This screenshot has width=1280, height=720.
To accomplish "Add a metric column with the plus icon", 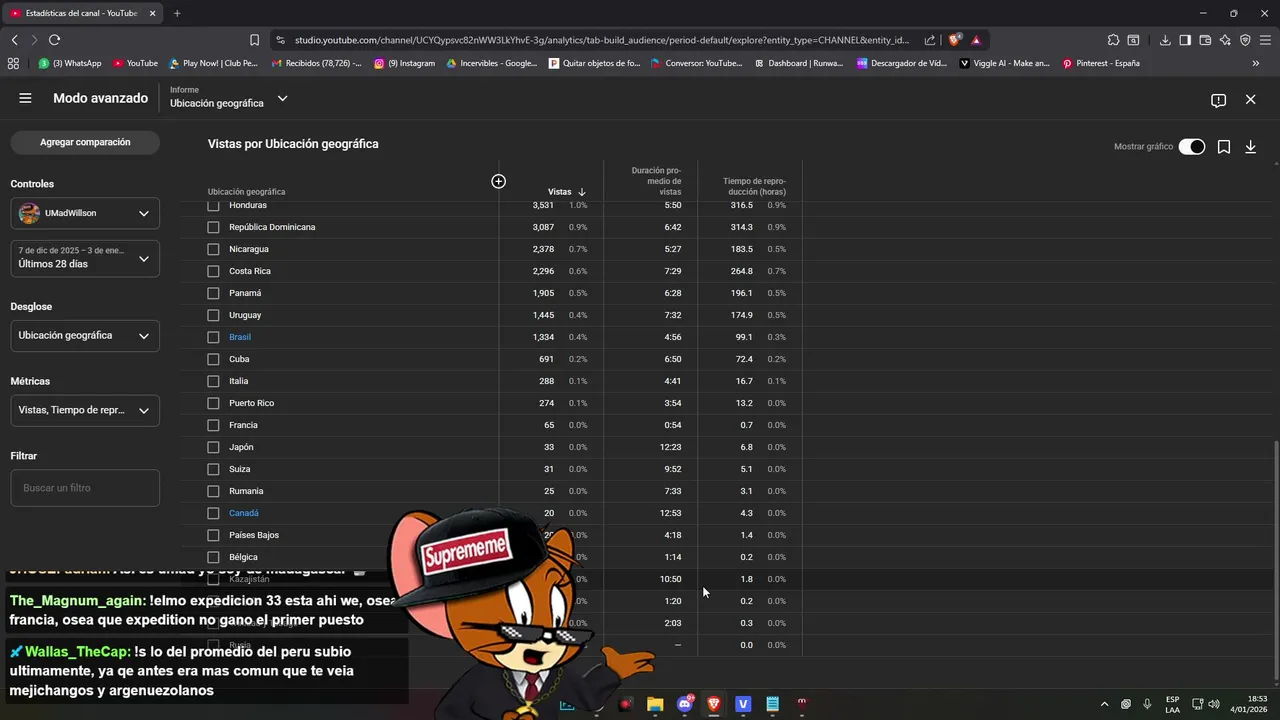I will pos(498,181).
